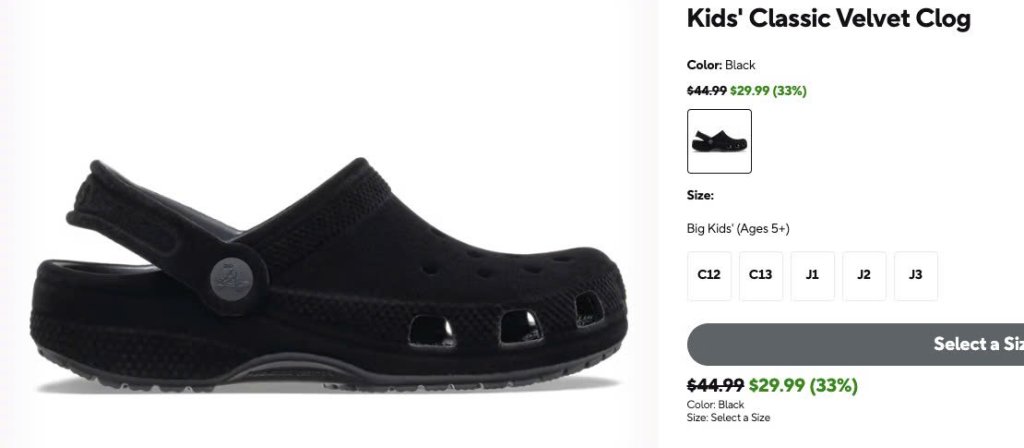Click the Color: Black label under title
Viewport: 1024px width, 448px height.
721,65
